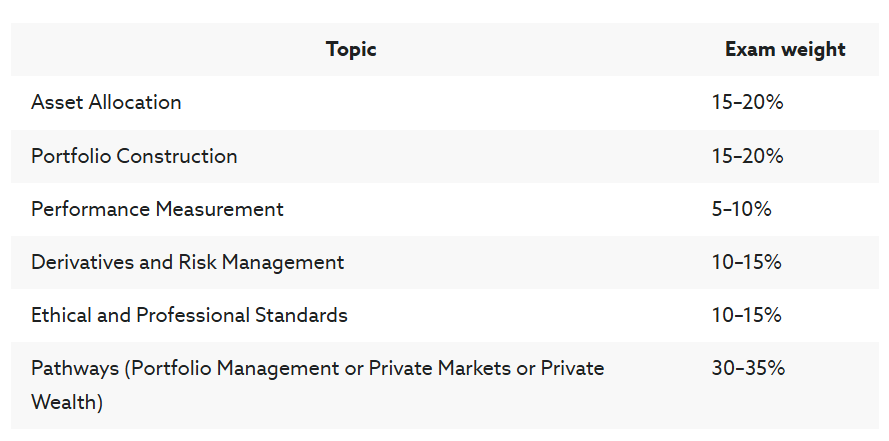Click the word Wealth on wrapped line
Screen dimensions: 889x441
[x=67, y=403]
